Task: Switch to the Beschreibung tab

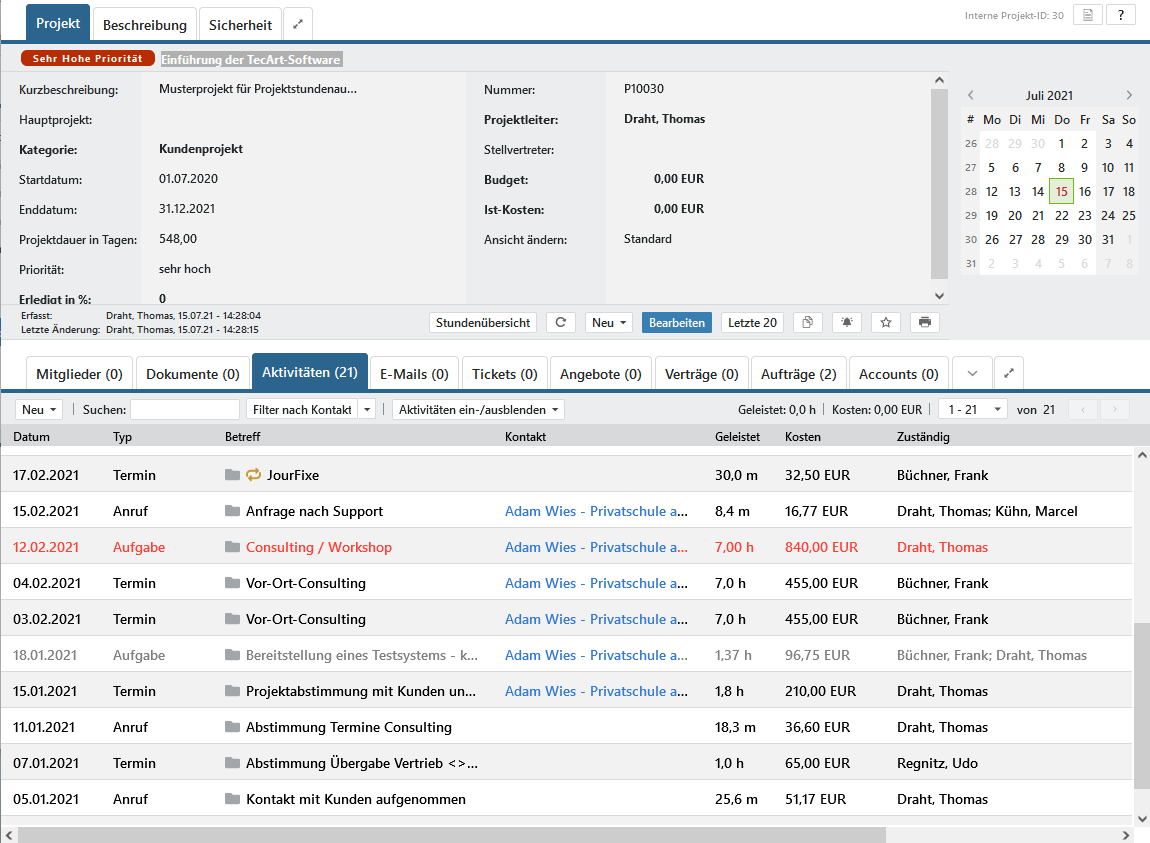Action: pyautogui.click(x=144, y=25)
